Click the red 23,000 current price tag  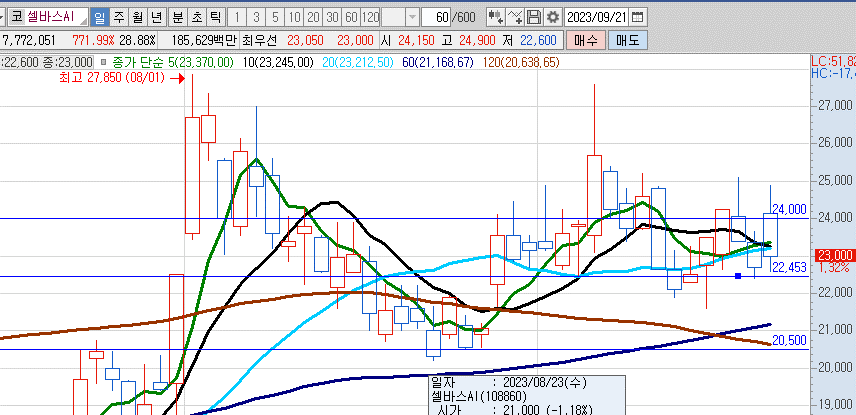tap(835, 255)
